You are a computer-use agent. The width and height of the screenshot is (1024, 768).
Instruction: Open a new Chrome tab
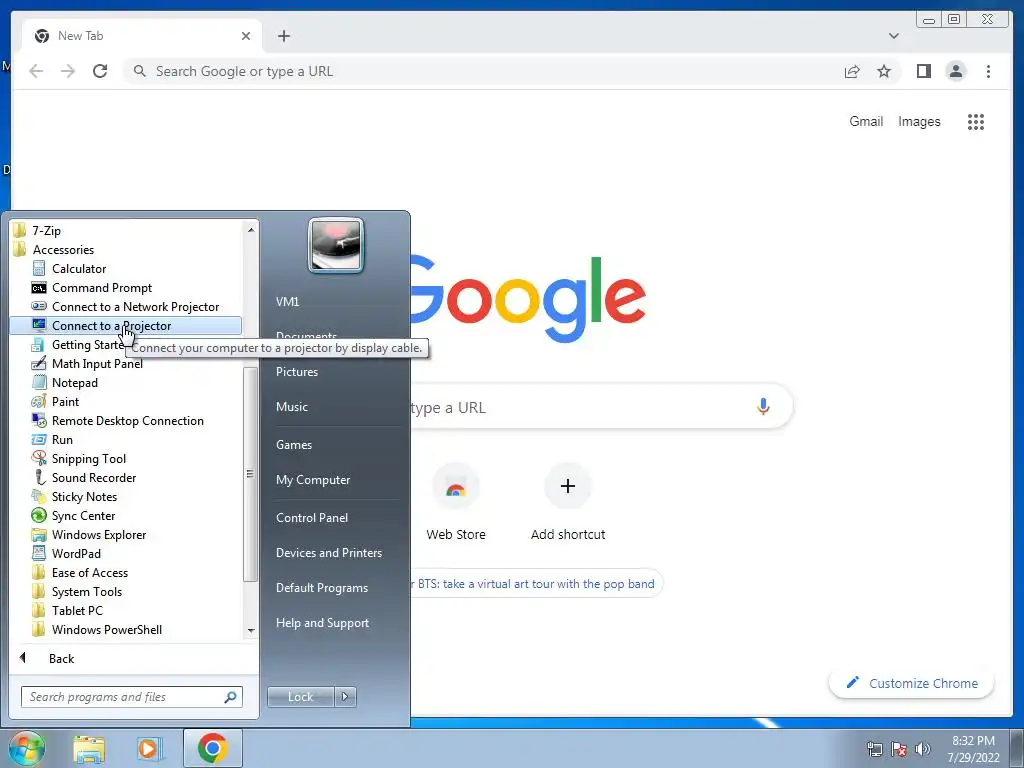pos(283,36)
